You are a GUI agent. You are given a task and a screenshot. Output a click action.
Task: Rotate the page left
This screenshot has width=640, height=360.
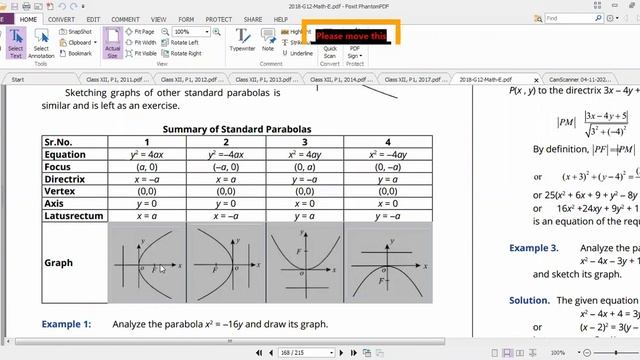(180, 42)
